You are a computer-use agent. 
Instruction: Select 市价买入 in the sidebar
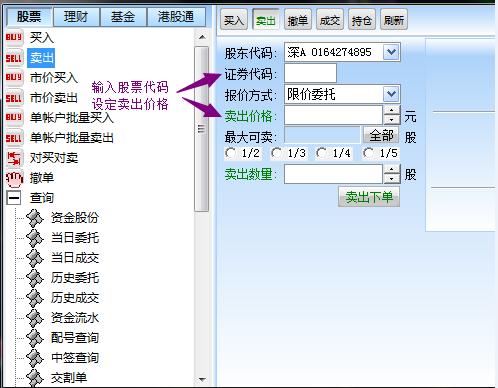[54, 78]
